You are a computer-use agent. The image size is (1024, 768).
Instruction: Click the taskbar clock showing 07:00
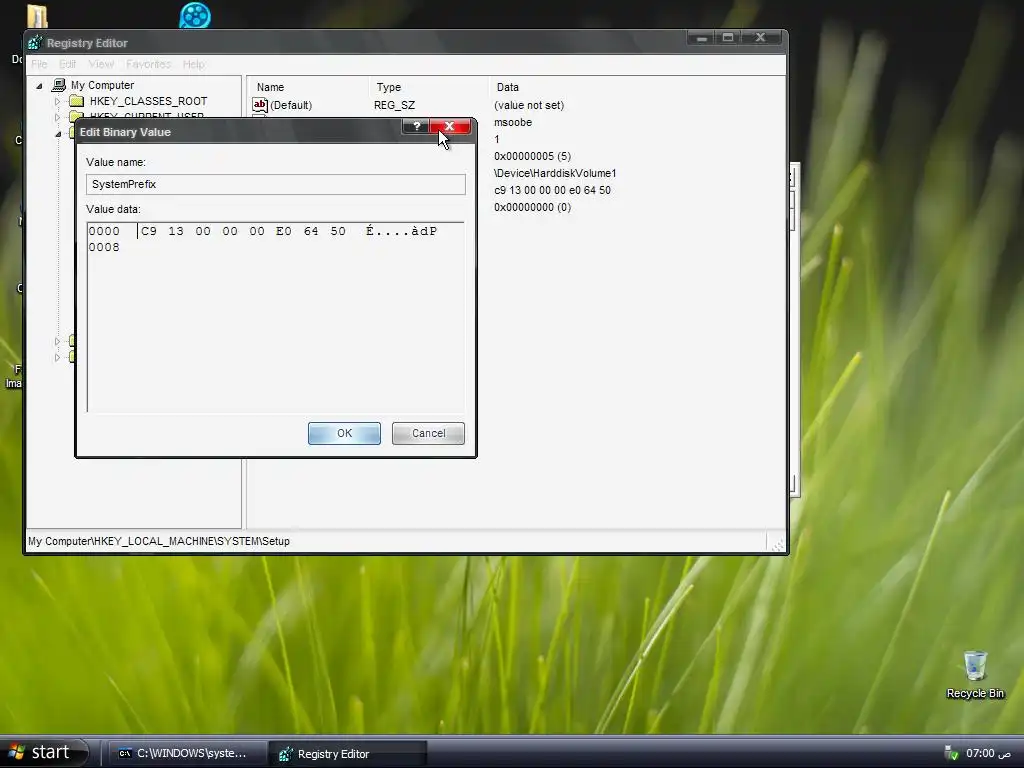click(988, 754)
